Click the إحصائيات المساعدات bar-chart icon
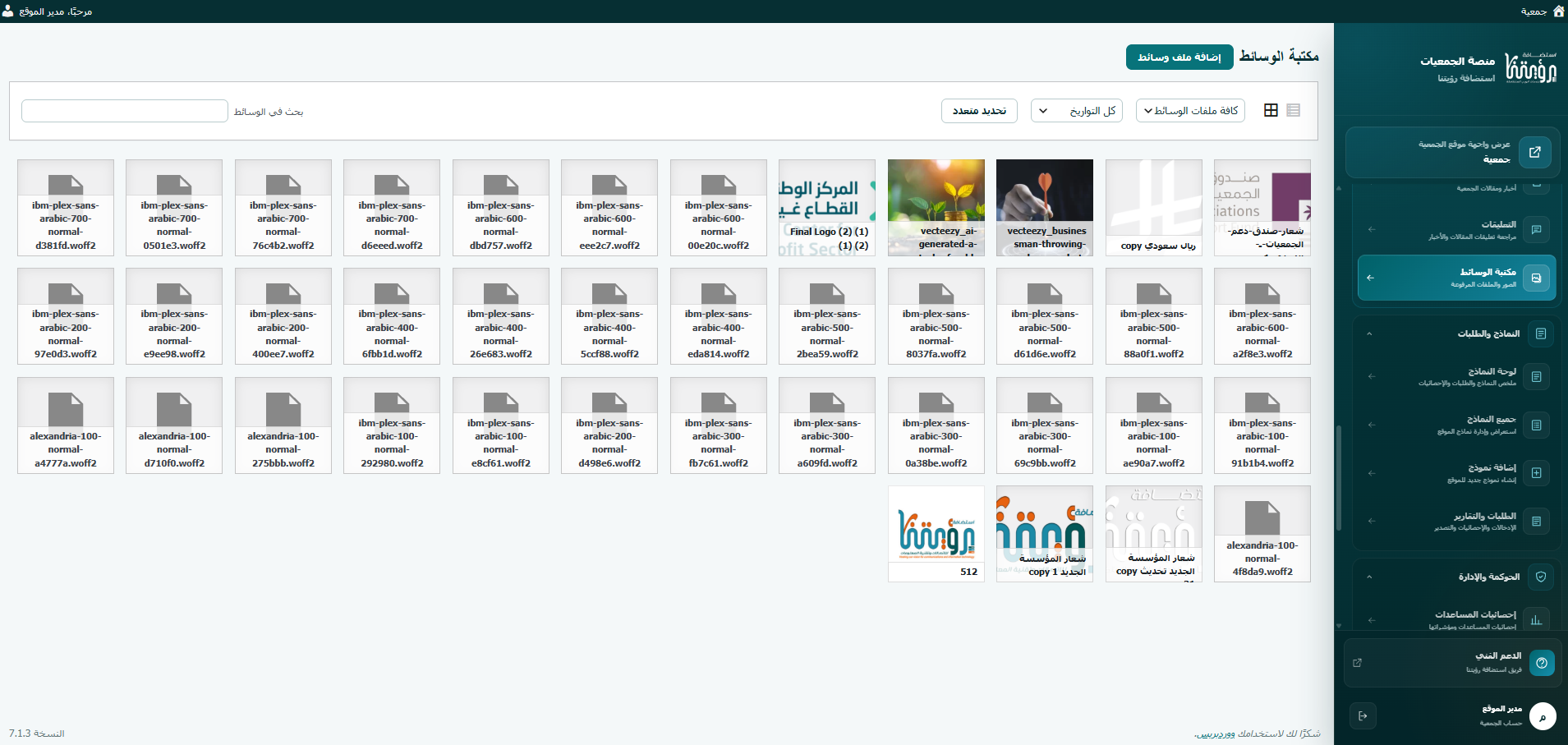This screenshot has height=745, width=1568. click(1536, 619)
